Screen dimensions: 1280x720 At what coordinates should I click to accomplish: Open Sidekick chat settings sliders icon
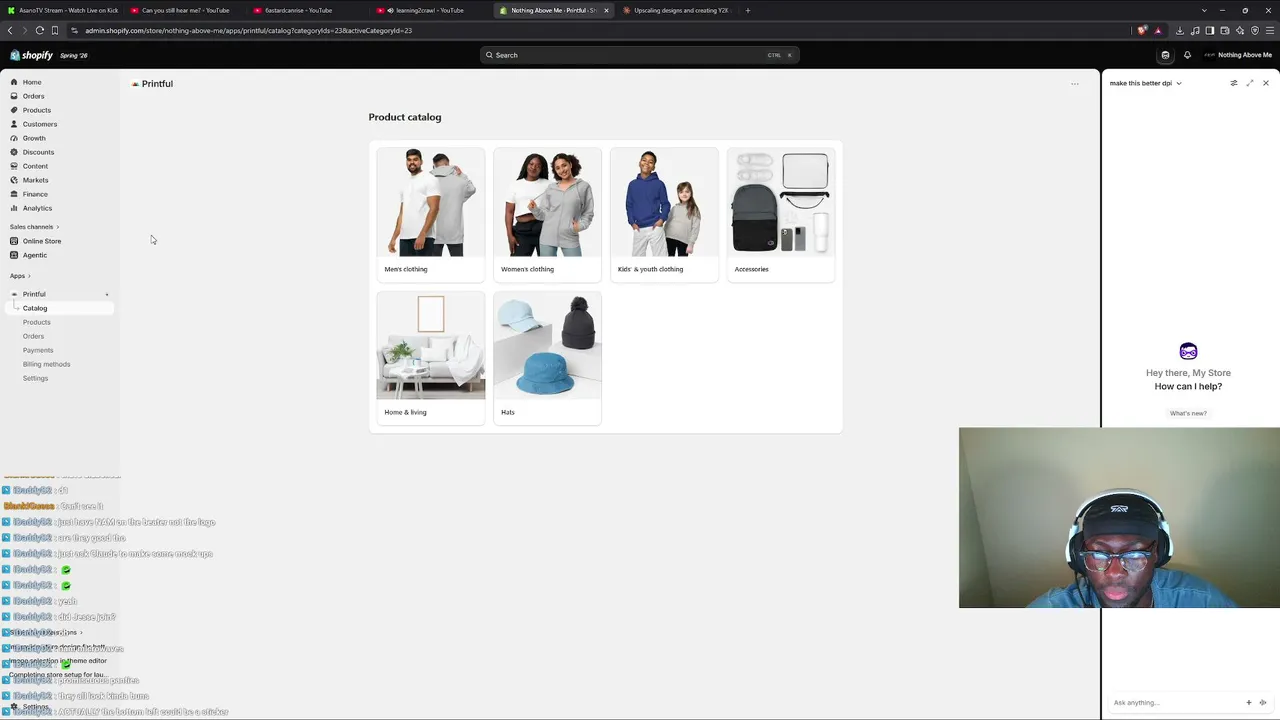[x=1234, y=83]
